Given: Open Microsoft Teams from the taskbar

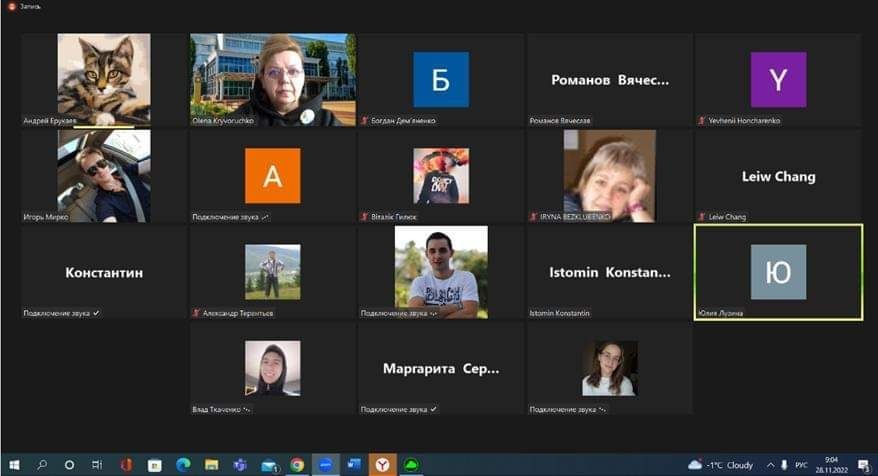Looking at the screenshot, I should pyautogui.click(x=240, y=465).
